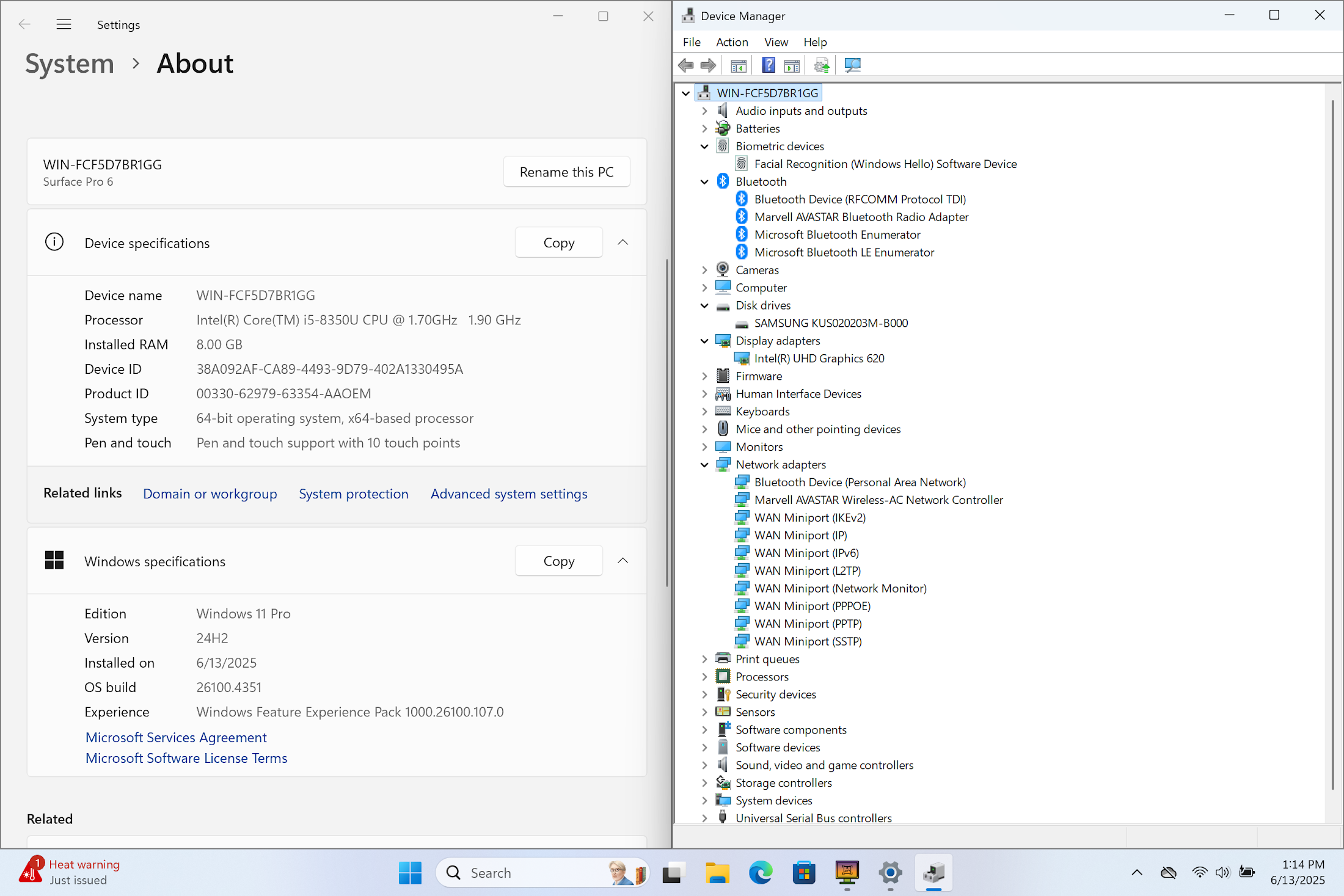Select Marvell AVASTAR Wireless-AC Network Controller
Image resolution: width=1344 pixels, height=896 pixels.
878,500
